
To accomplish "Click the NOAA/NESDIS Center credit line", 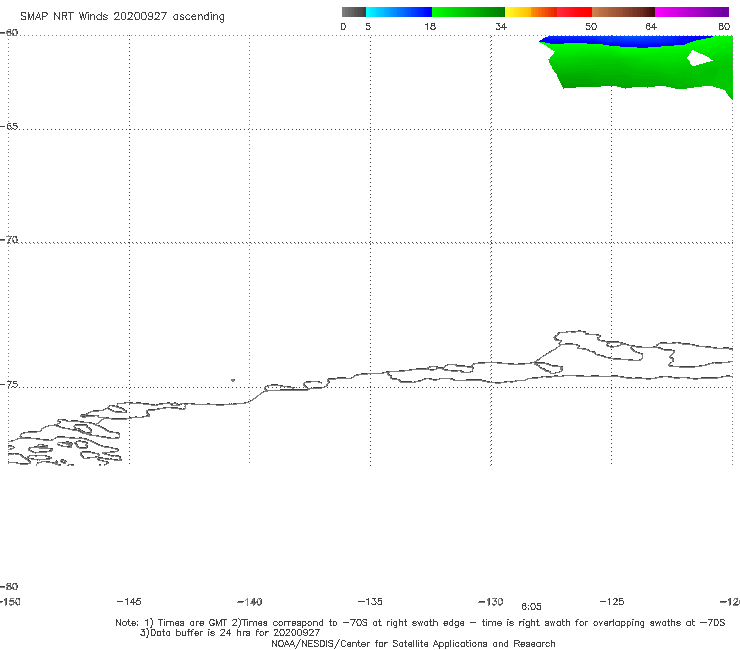I will coord(413,644).
